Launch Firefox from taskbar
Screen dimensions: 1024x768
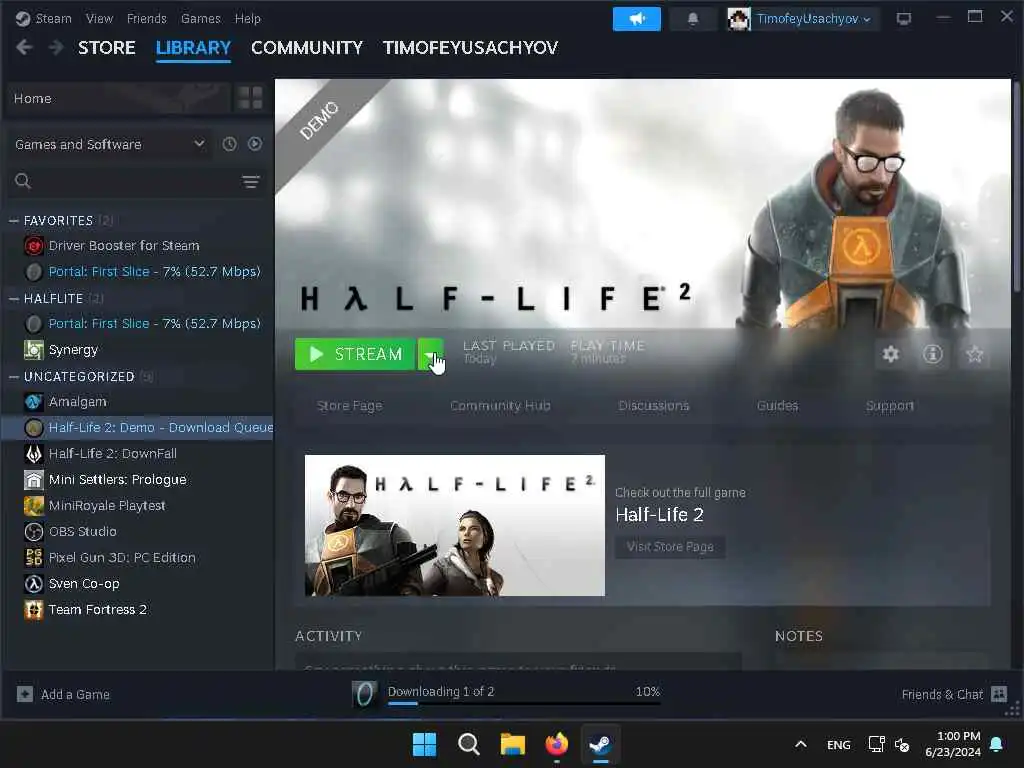click(556, 744)
